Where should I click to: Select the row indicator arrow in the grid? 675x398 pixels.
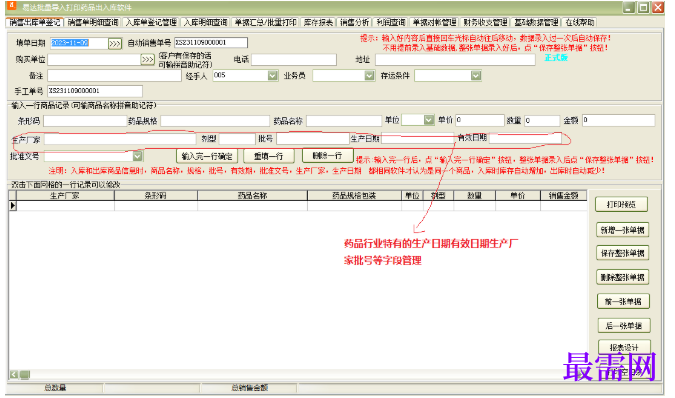point(12,206)
